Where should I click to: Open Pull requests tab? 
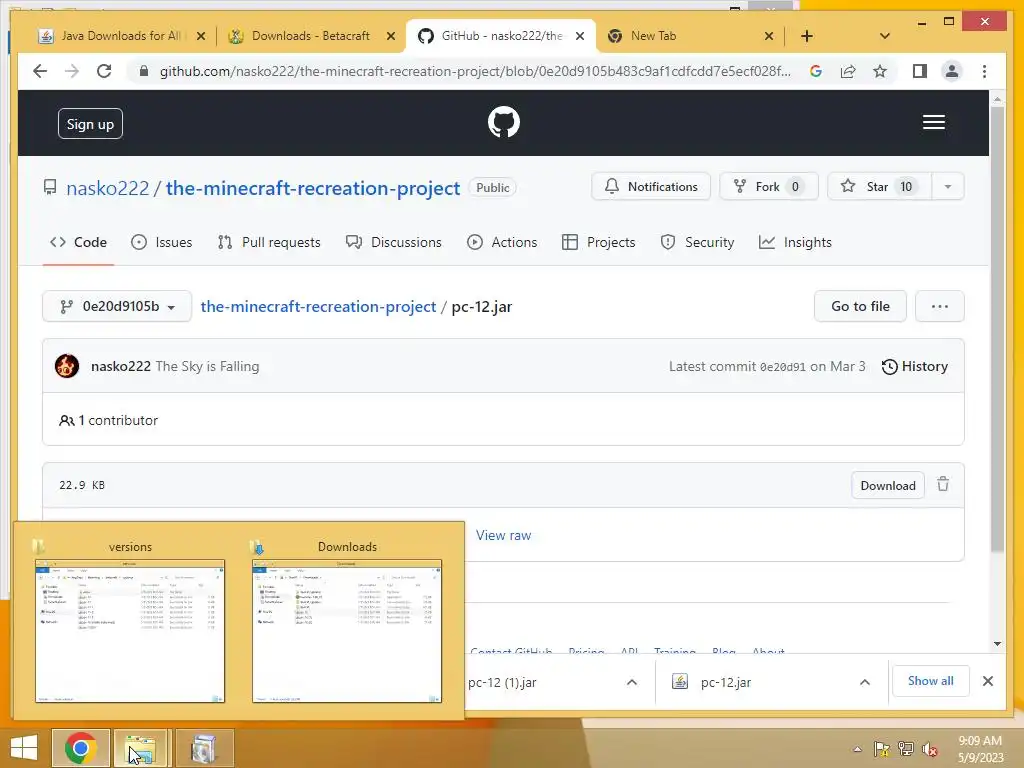[x=269, y=242]
